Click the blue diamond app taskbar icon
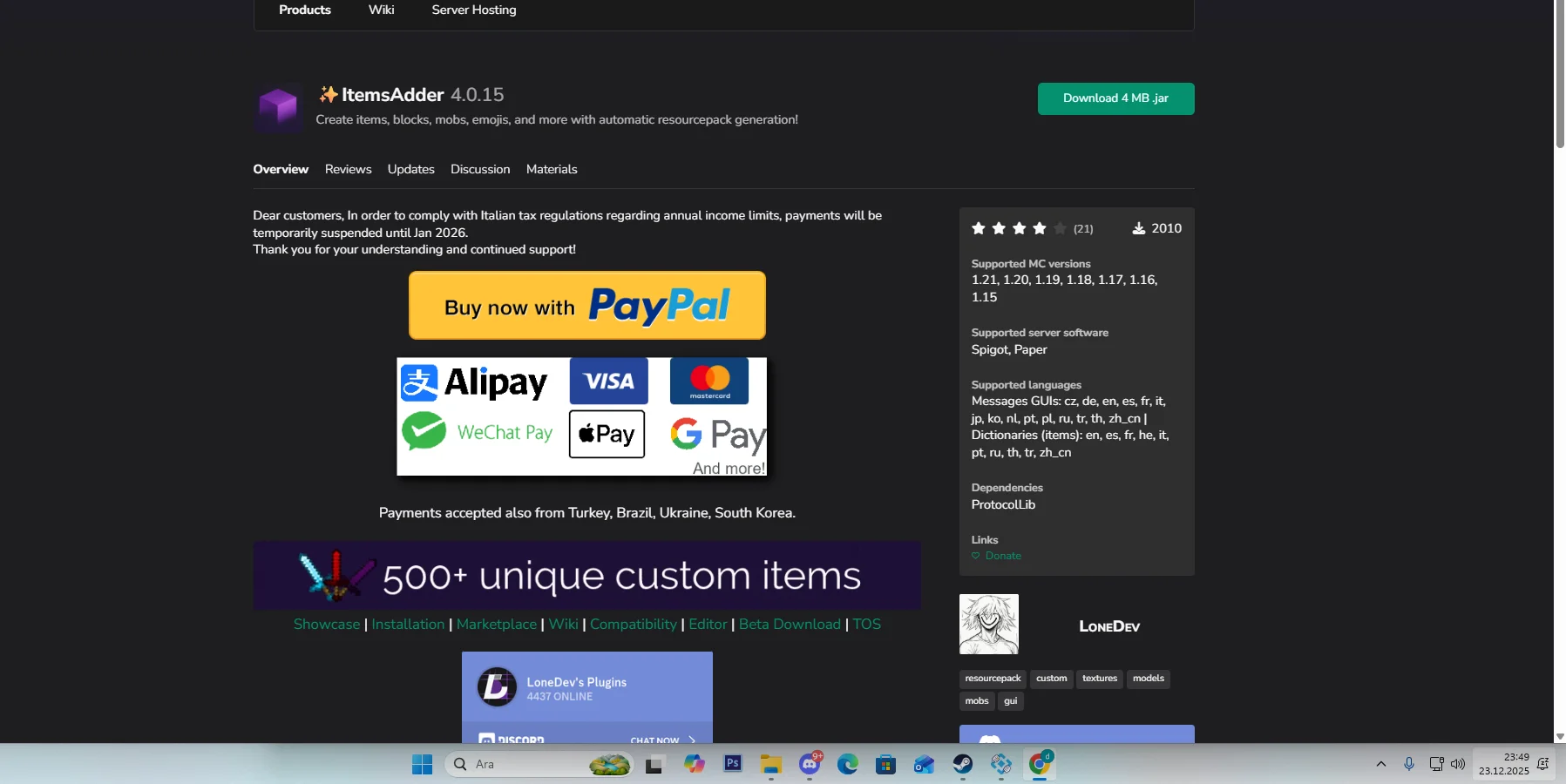 (1001, 764)
